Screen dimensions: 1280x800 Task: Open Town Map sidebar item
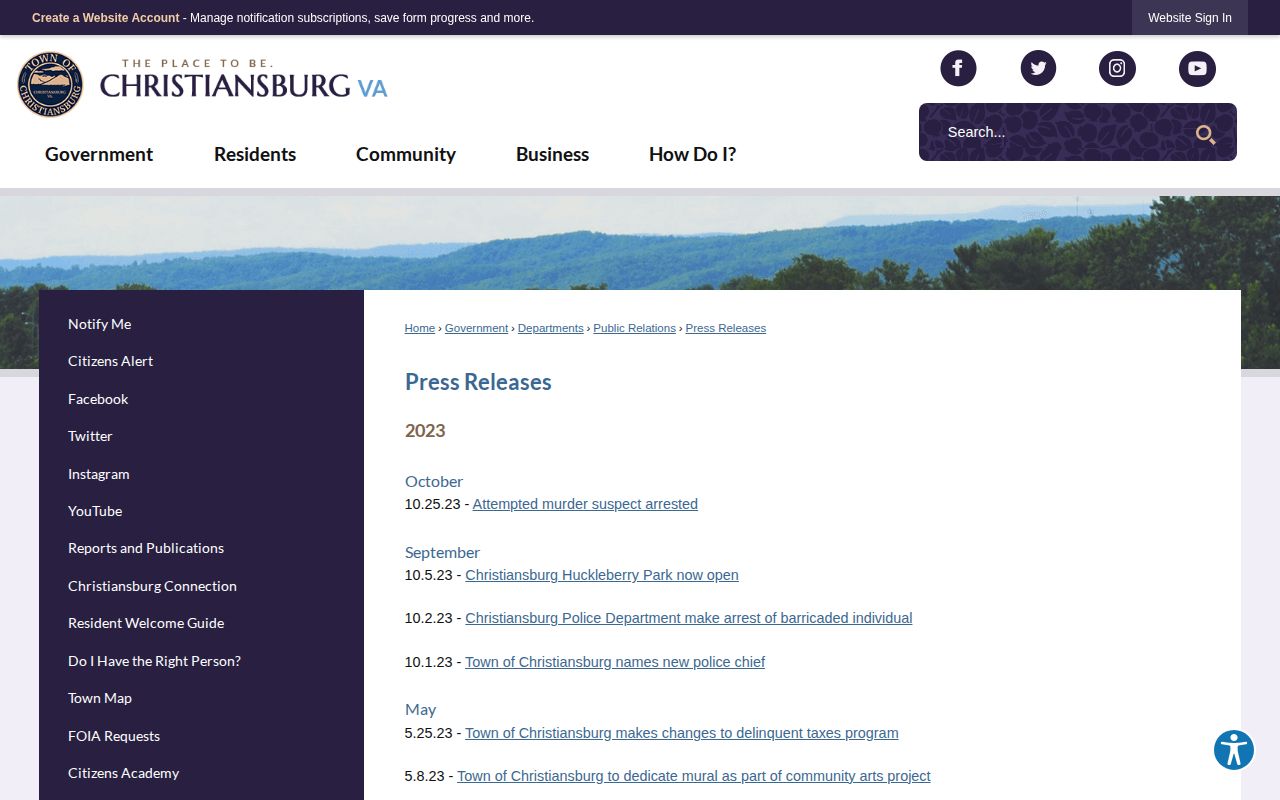click(100, 698)
